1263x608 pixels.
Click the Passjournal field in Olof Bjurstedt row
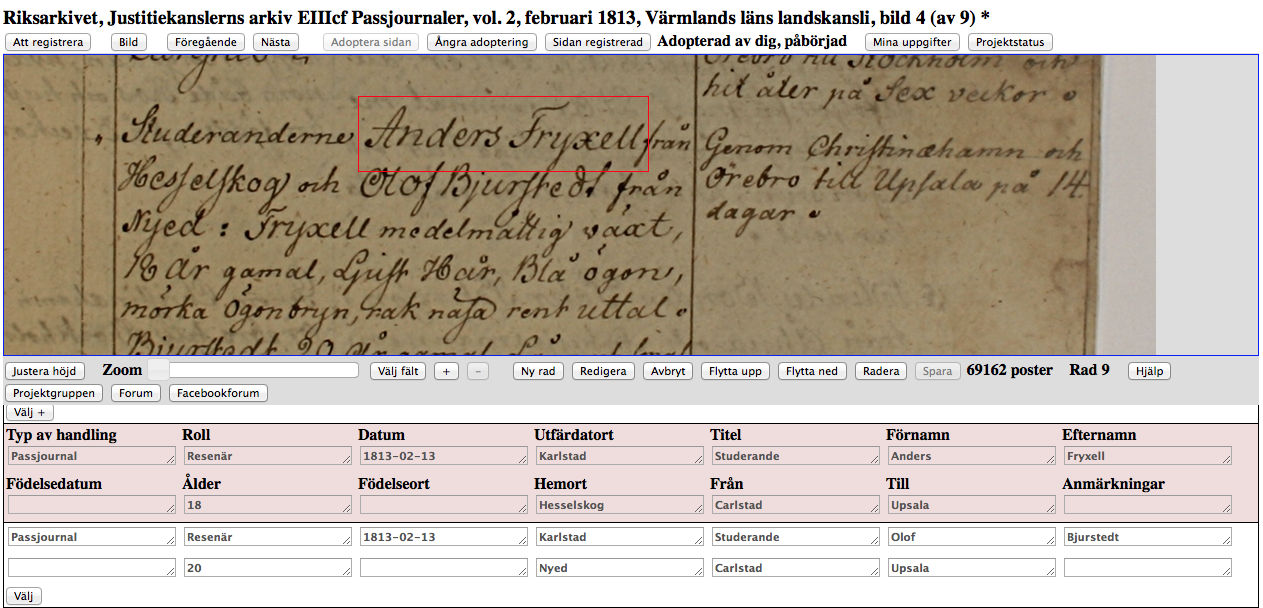point(92,537)
